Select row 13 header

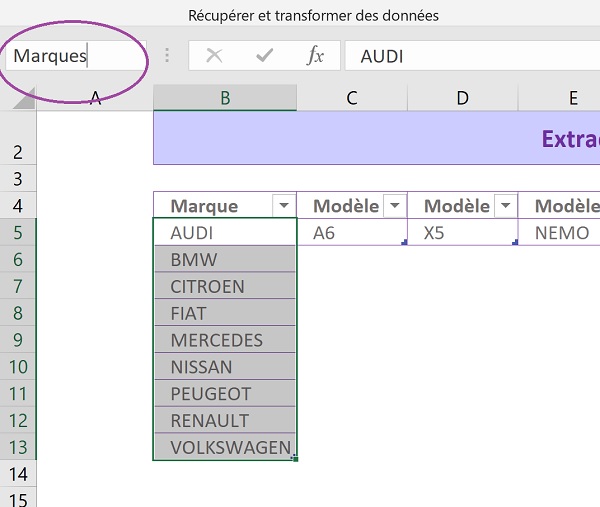18,447
